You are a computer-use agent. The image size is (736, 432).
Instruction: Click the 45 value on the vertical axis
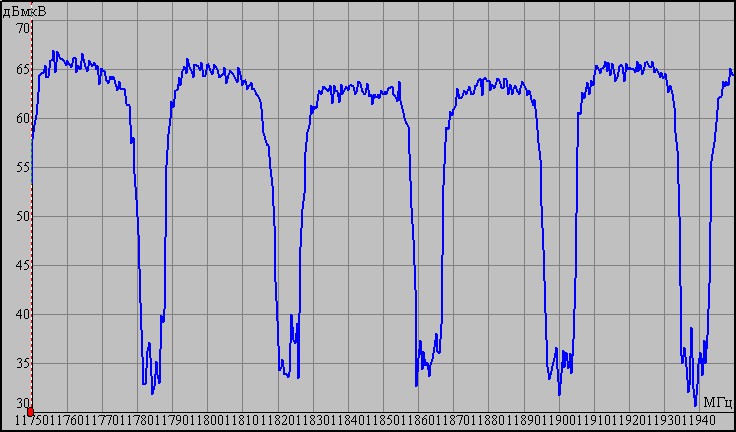[22, 266]
